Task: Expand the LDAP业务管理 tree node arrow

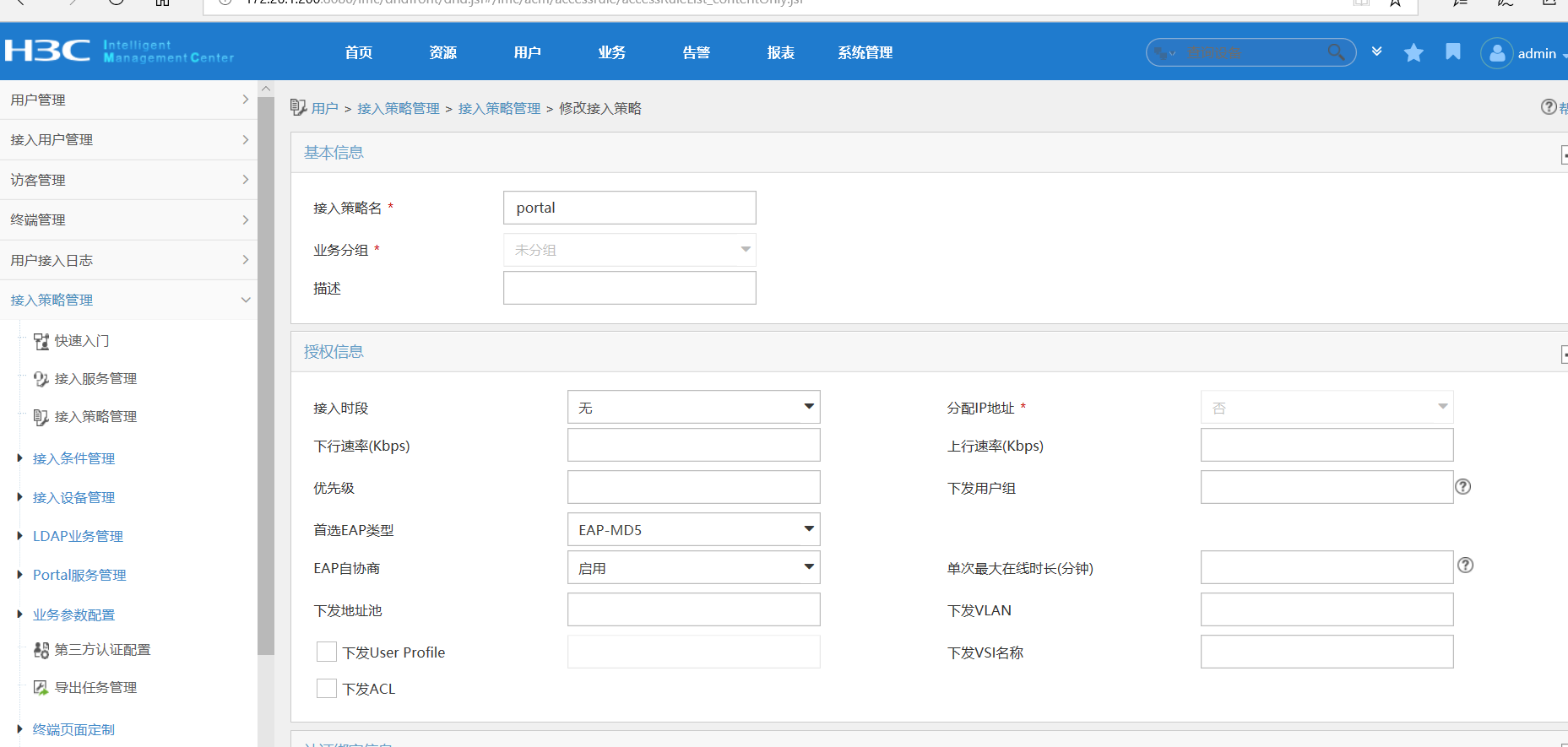Action: coord(19,536)
